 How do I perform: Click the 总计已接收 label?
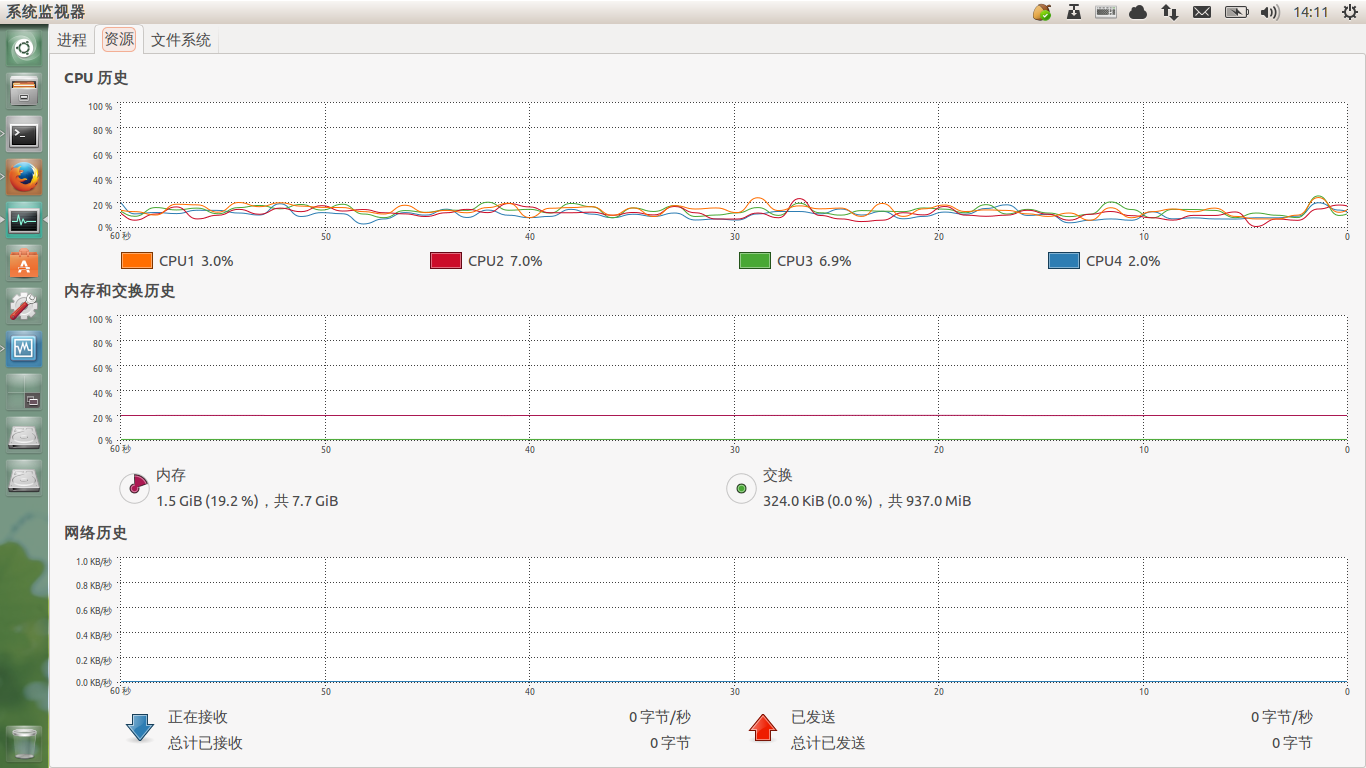click(x=205, y=743)
